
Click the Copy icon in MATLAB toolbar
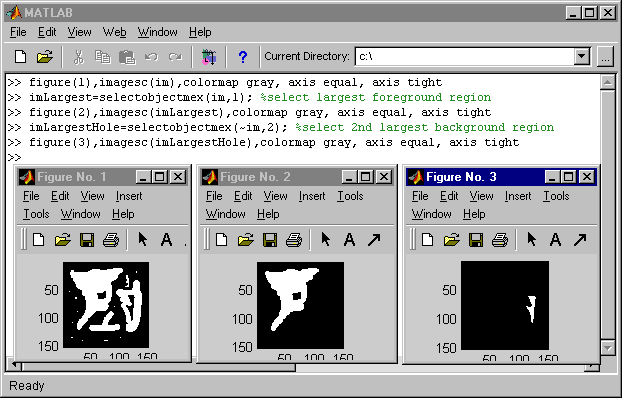click(103, 57)
